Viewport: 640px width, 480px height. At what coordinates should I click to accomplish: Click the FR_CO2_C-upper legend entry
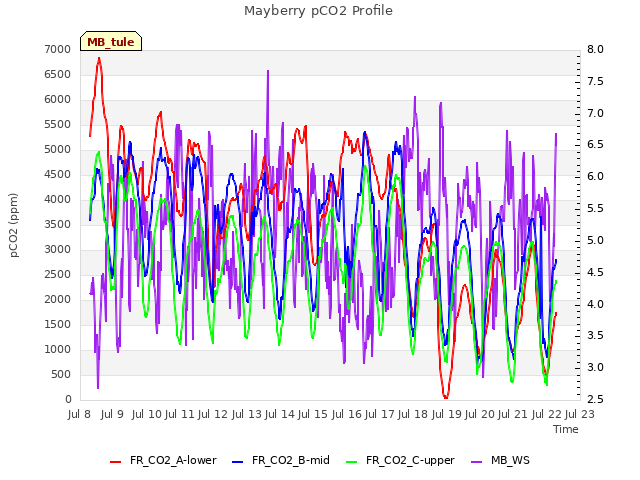(x=400, y=460)
